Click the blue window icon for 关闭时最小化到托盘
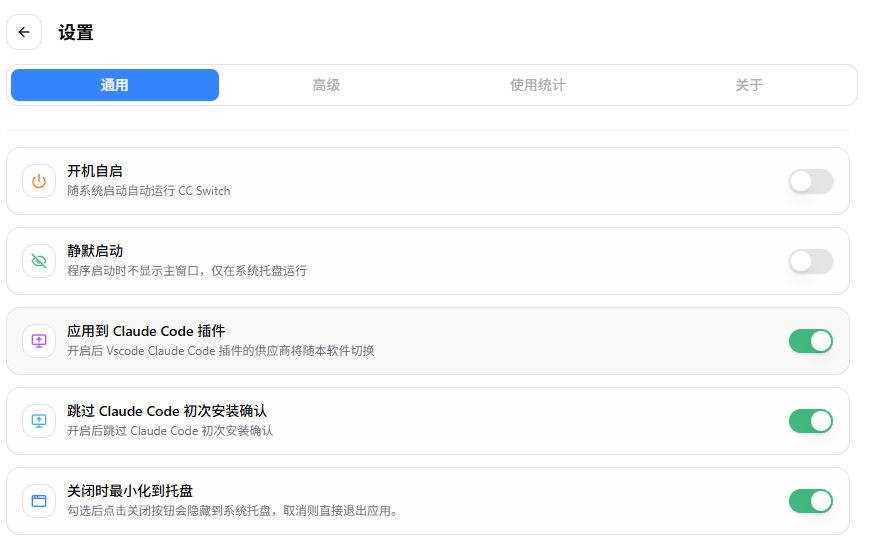The width and height of the screenshot is (873, 556). 39,501
